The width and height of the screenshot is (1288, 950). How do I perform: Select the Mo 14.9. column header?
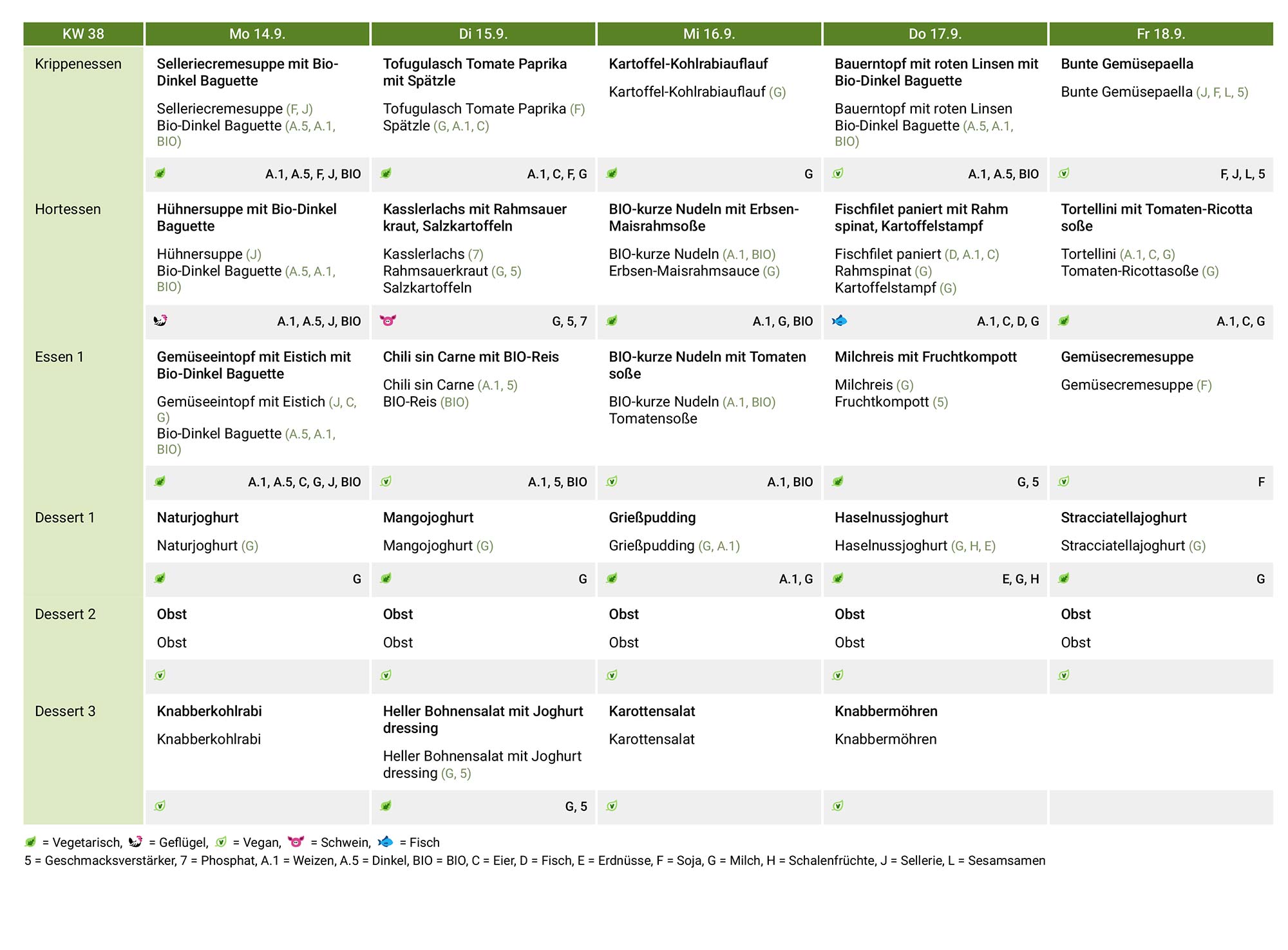pos(258,34)
